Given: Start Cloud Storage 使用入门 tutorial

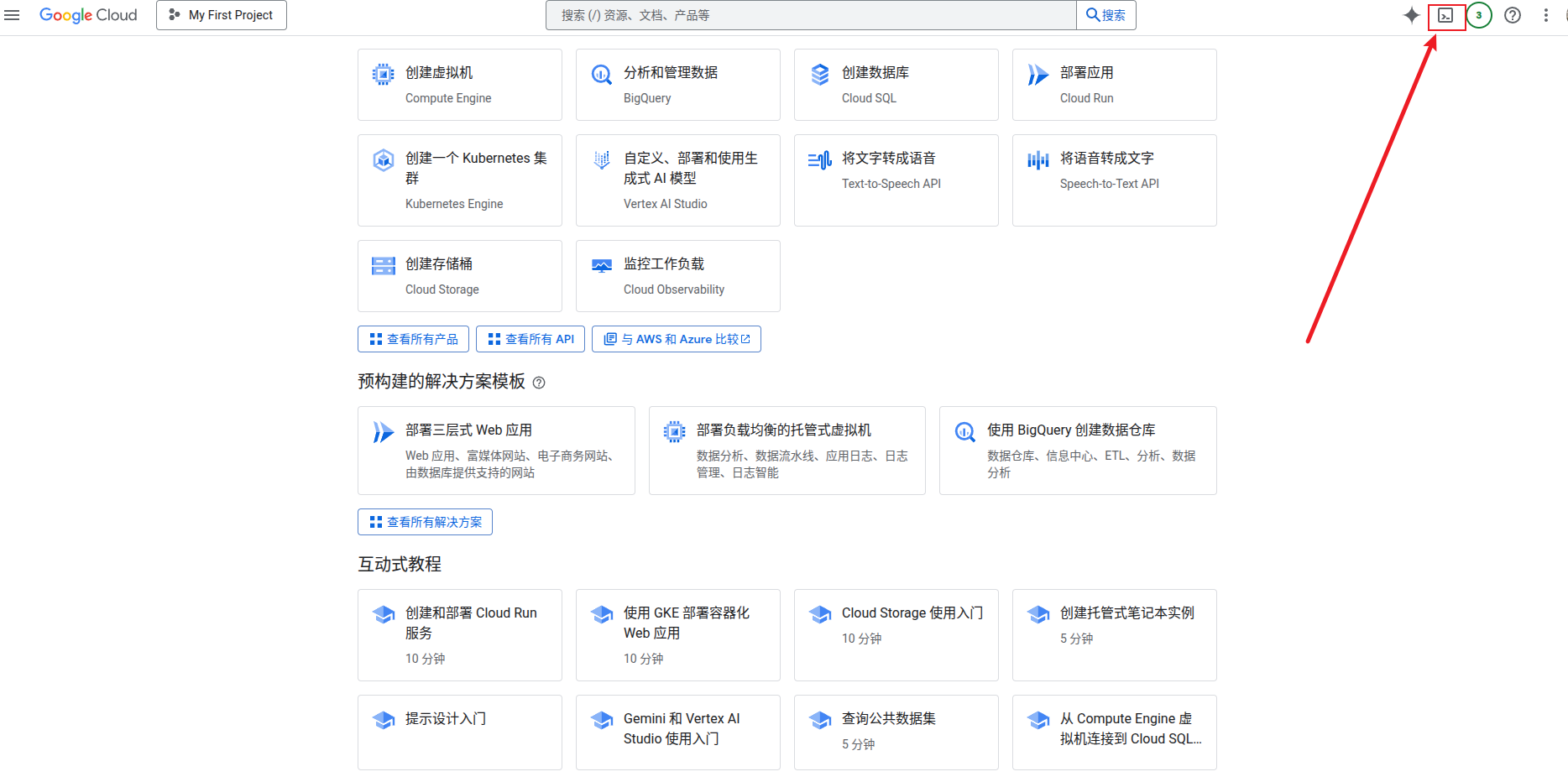Looking at the screenshot, I should click(896, 634).
